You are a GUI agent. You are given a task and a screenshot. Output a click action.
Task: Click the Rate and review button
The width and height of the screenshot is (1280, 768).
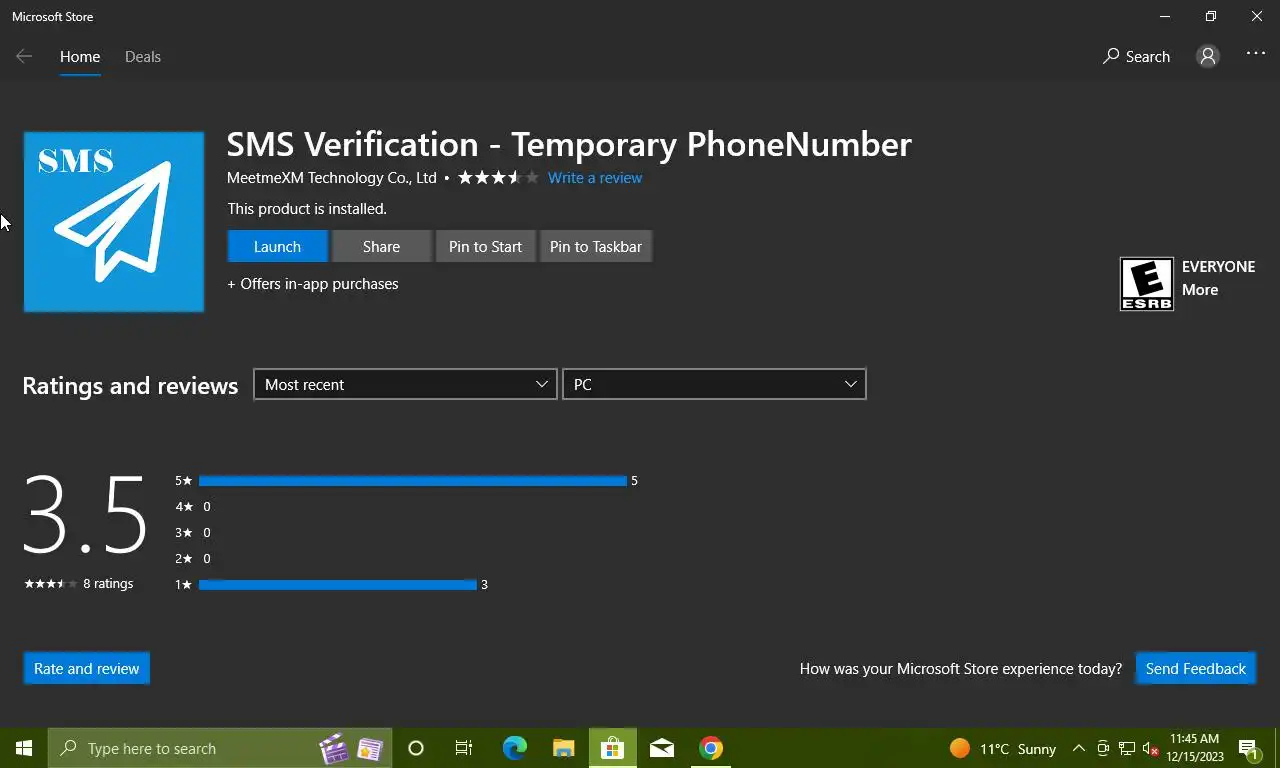click(87, 669)
